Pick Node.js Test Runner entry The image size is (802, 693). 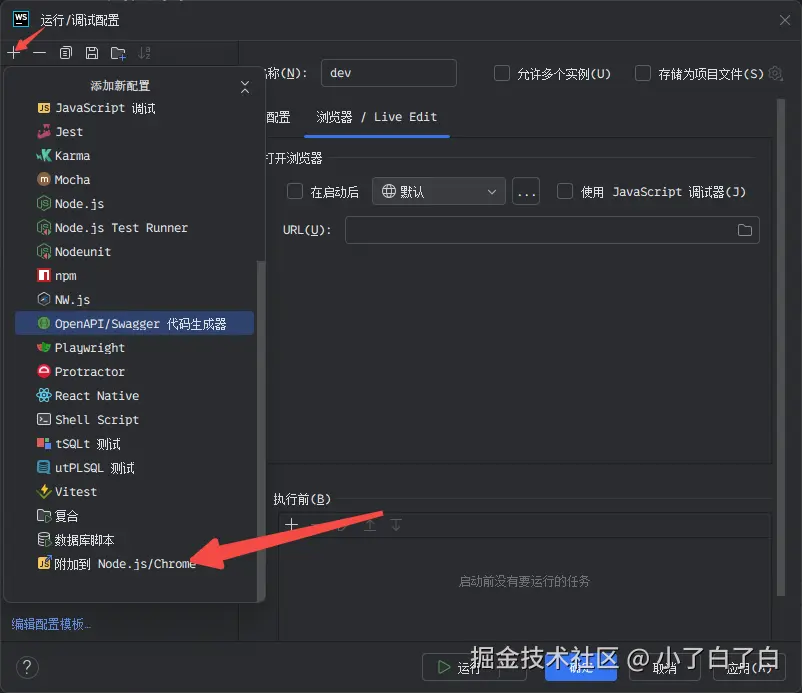coord(135,228)
